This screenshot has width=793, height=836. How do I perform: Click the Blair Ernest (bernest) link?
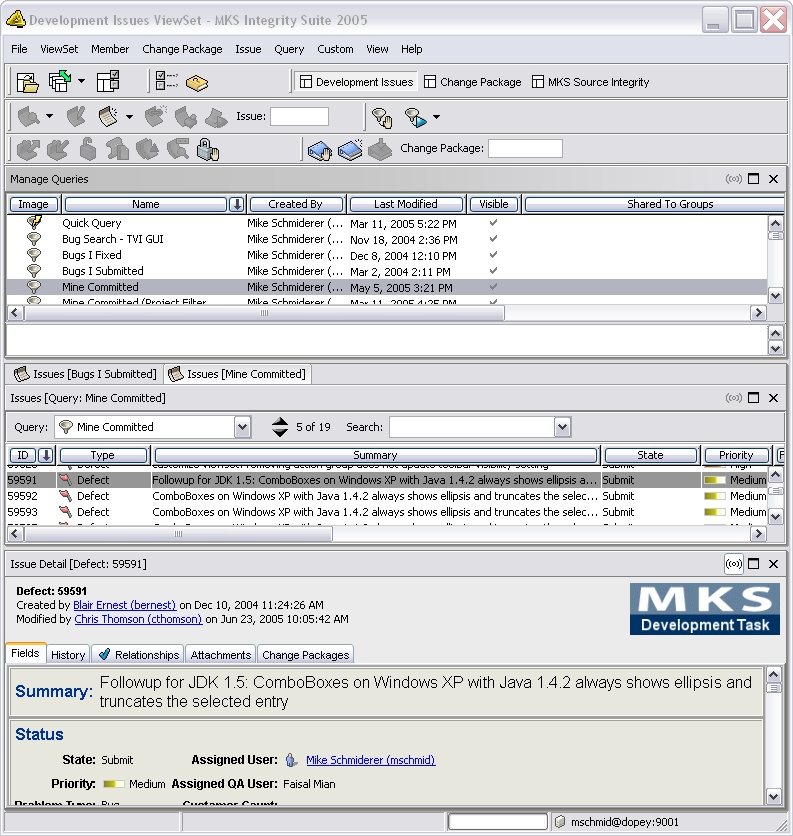124,605
